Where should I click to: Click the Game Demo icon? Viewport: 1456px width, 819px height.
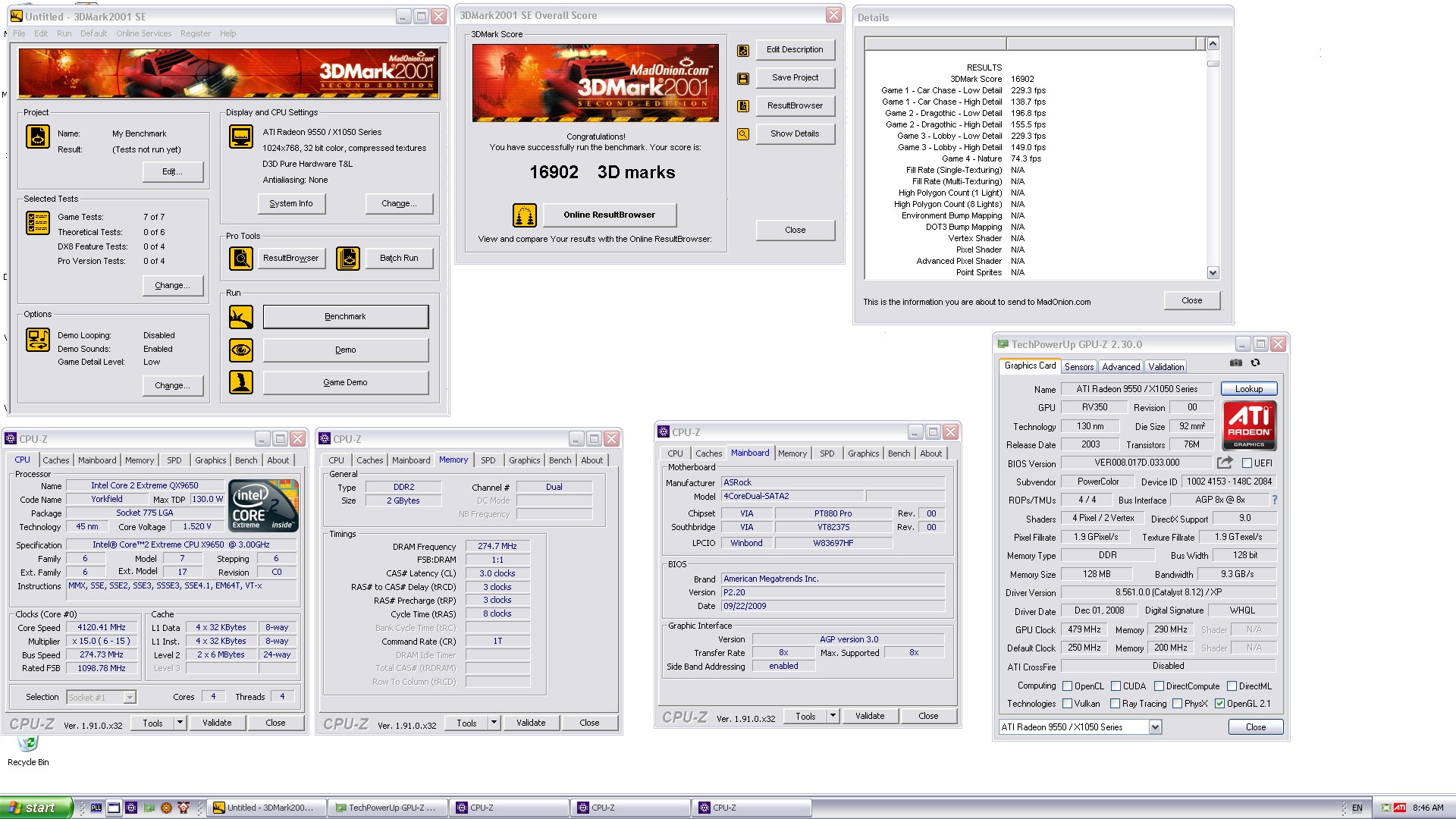pyautogui.click(x=241, y=382)
